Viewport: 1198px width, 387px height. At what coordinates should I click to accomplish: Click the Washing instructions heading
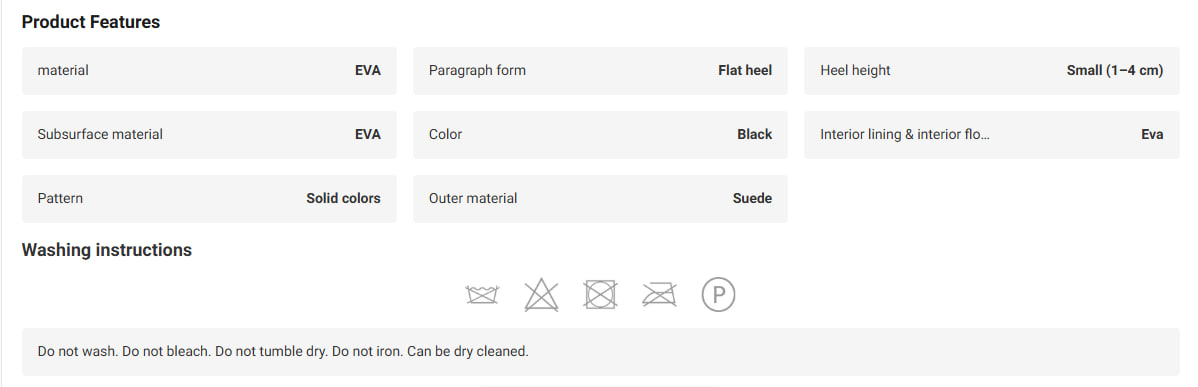(107, 250)
